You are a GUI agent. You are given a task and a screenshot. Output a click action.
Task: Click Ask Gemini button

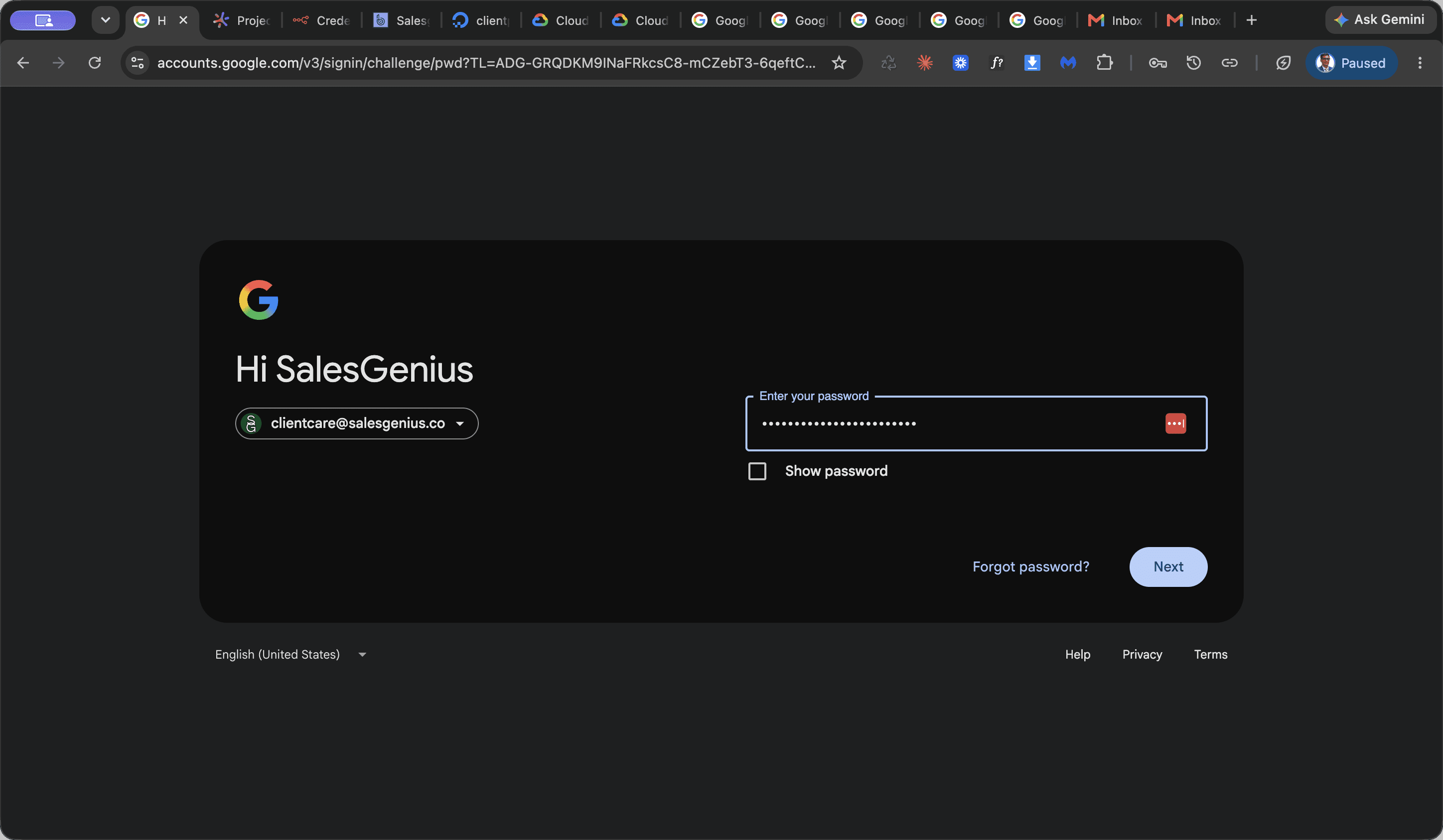[x=1380, y=20]
